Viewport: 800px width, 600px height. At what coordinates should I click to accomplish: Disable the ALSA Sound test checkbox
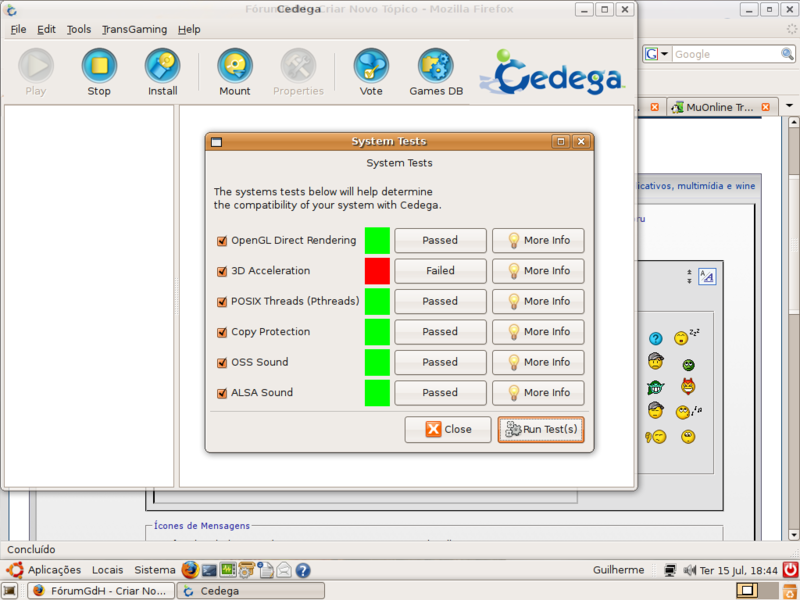click(x=222, y=393)
